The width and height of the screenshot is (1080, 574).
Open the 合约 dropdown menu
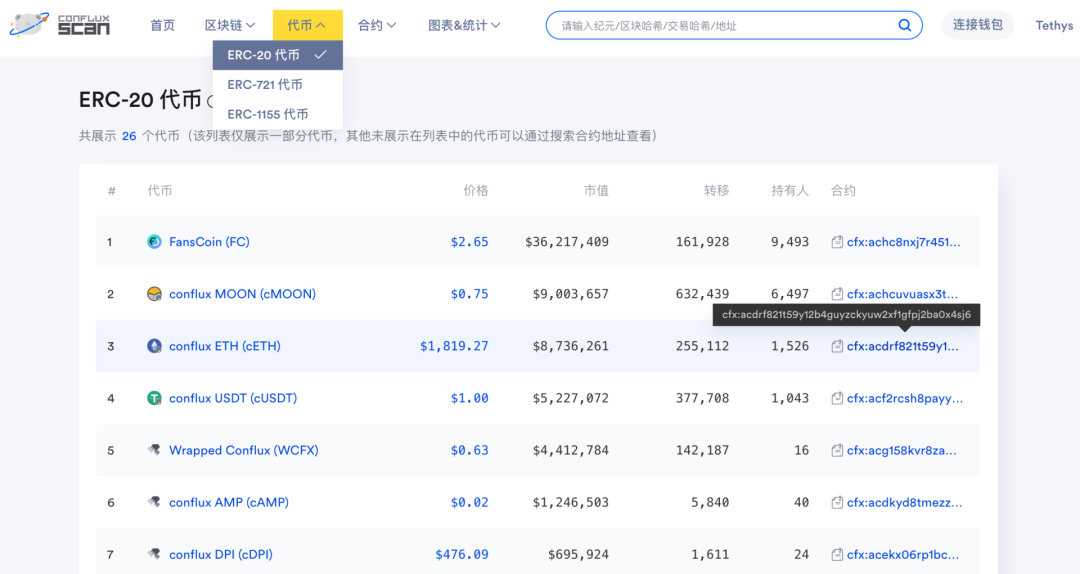(377, 25)
